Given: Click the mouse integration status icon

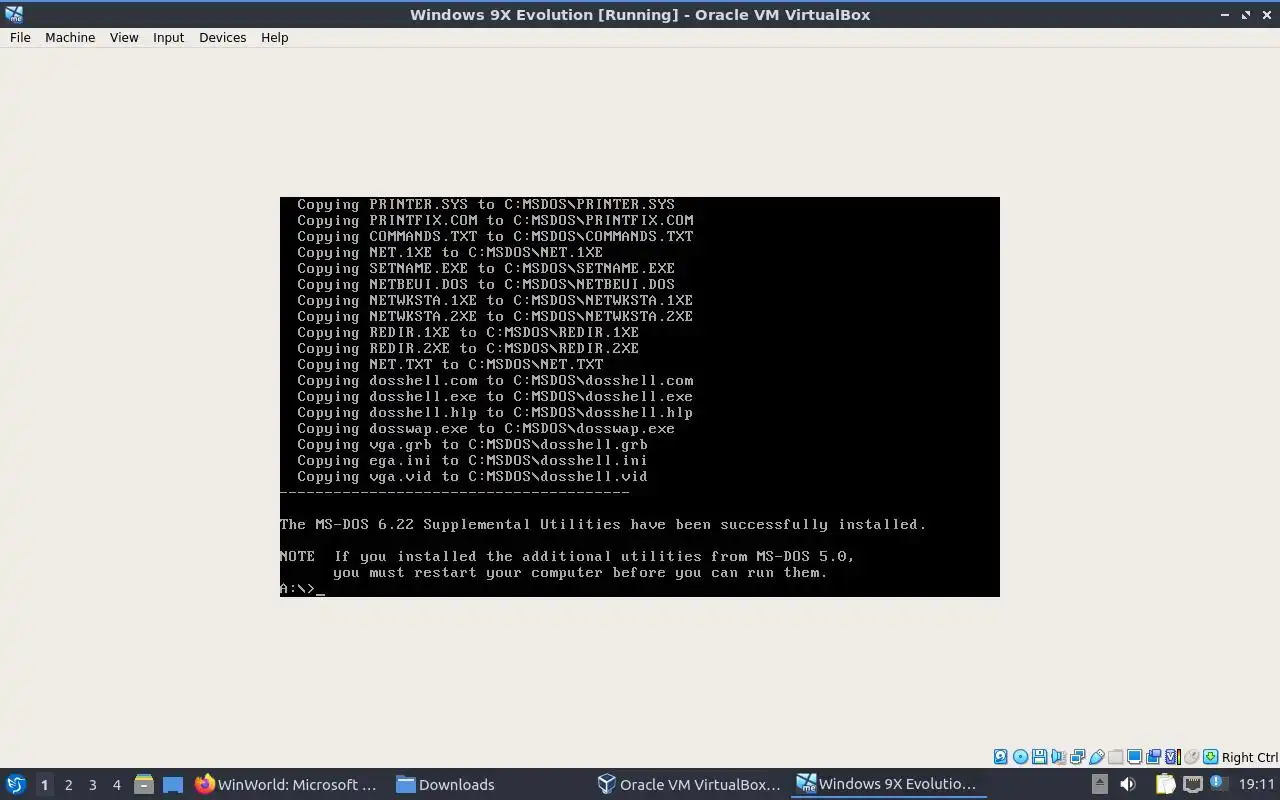Looking at the screenshot, I should point(1191,757).
